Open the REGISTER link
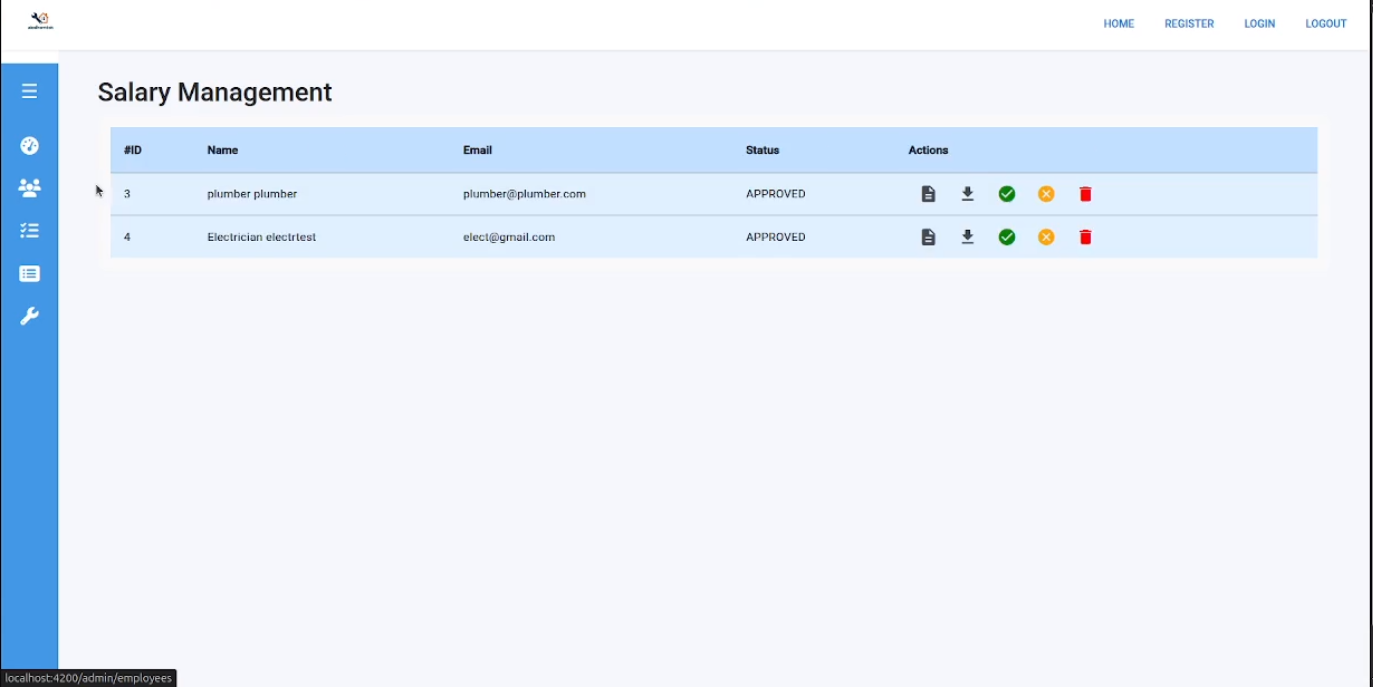Viewport: 1373px width, 687px height. pos(1189,24)
